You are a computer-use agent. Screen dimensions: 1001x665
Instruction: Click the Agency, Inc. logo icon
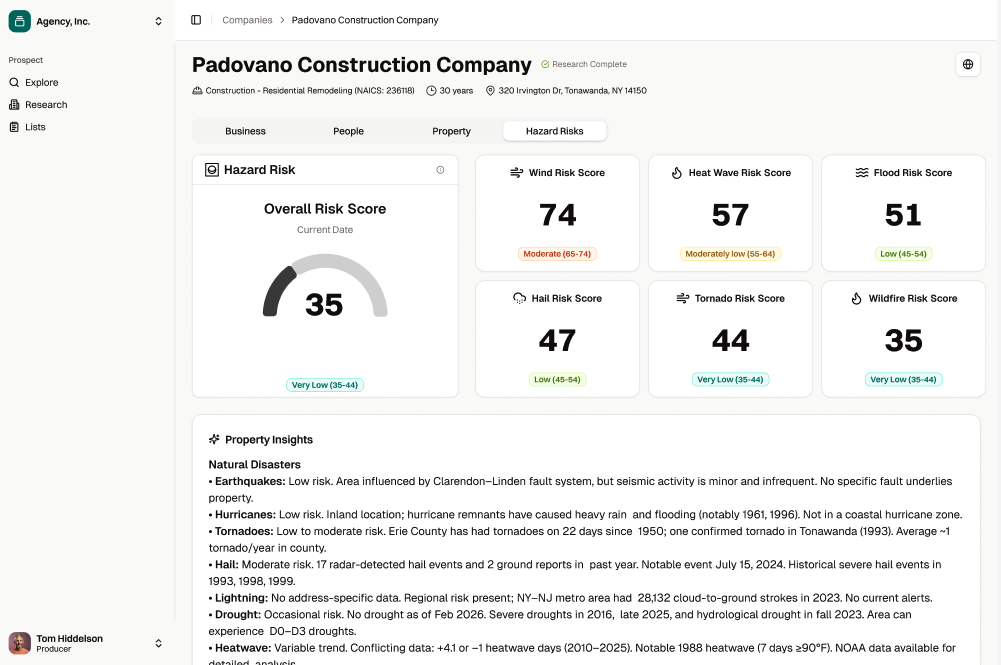coord(20,21)
